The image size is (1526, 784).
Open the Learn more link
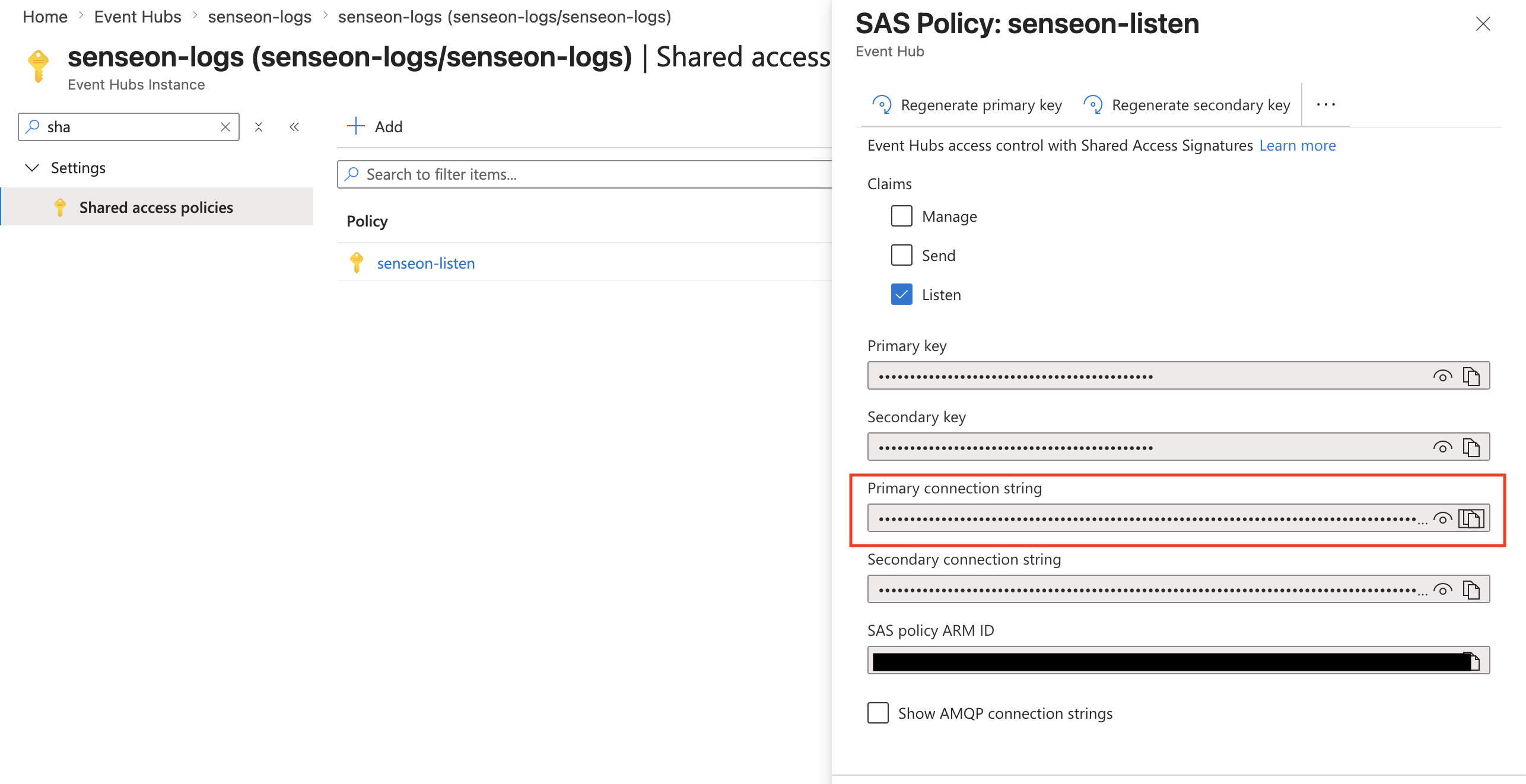(1298, 145)
